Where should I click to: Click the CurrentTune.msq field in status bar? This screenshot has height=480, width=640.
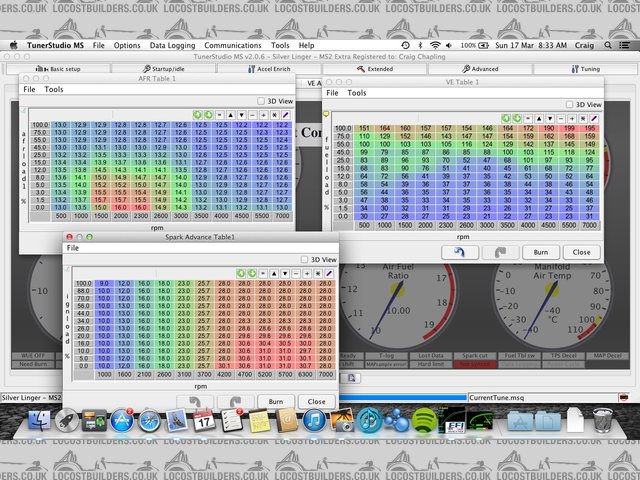tap(543, 398)
